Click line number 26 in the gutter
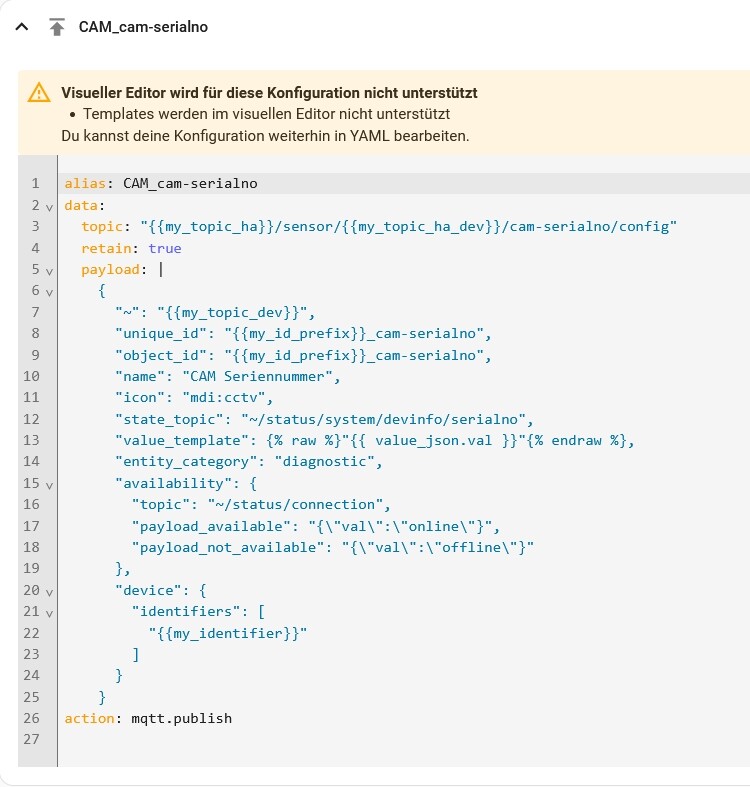750x787 pixels. coord(30,718)
